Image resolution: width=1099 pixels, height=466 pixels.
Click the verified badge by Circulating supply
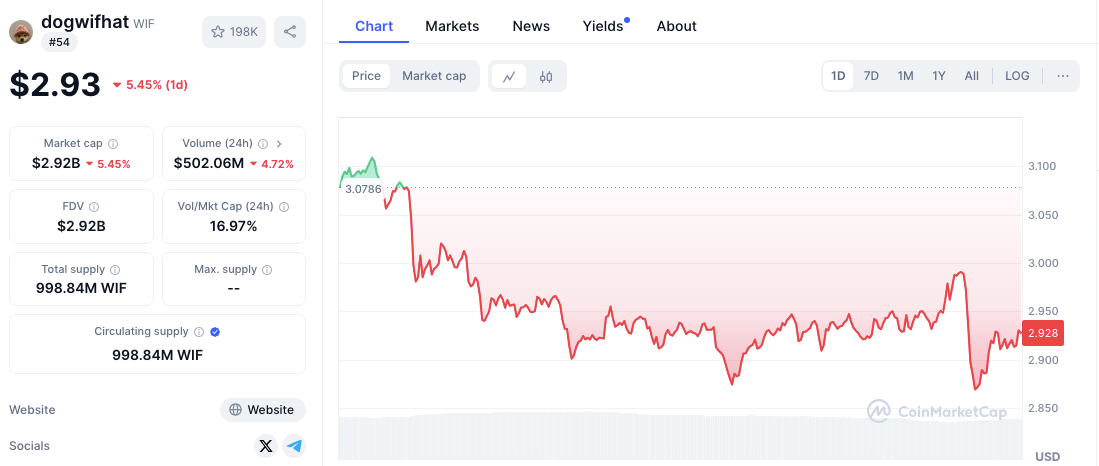point(215,332)
